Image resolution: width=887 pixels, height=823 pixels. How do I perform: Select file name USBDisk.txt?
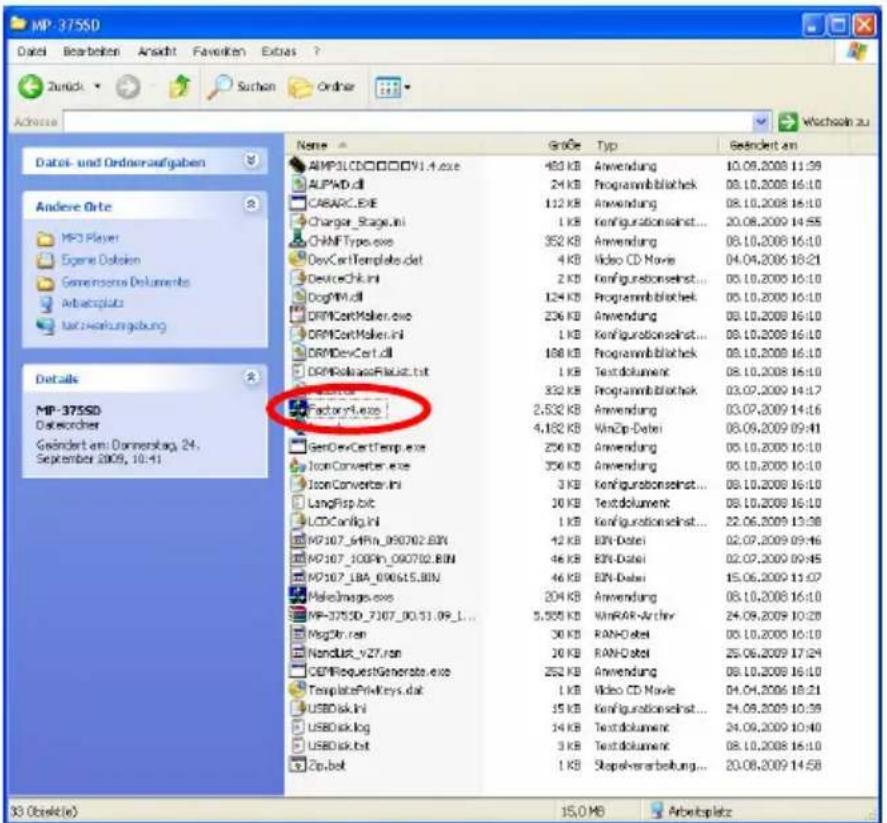pyautogui.click(x=338, y=746)
